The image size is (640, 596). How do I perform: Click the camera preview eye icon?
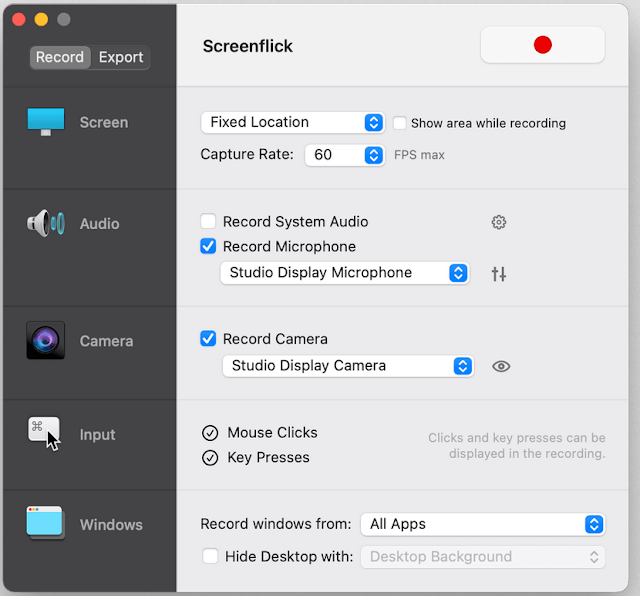tap(501, 366)
